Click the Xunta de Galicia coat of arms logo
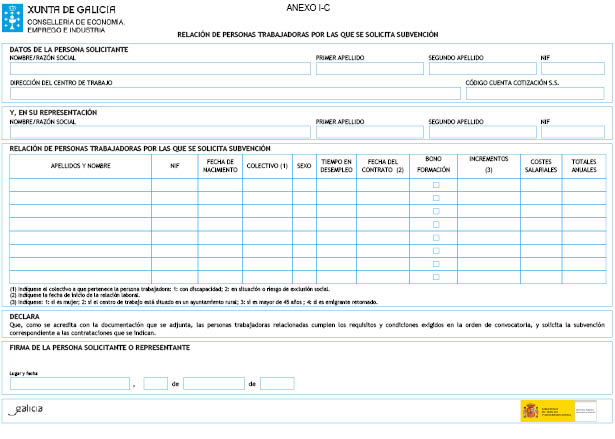615x439 pixels. pyautogui.click(x=15, y=16)
